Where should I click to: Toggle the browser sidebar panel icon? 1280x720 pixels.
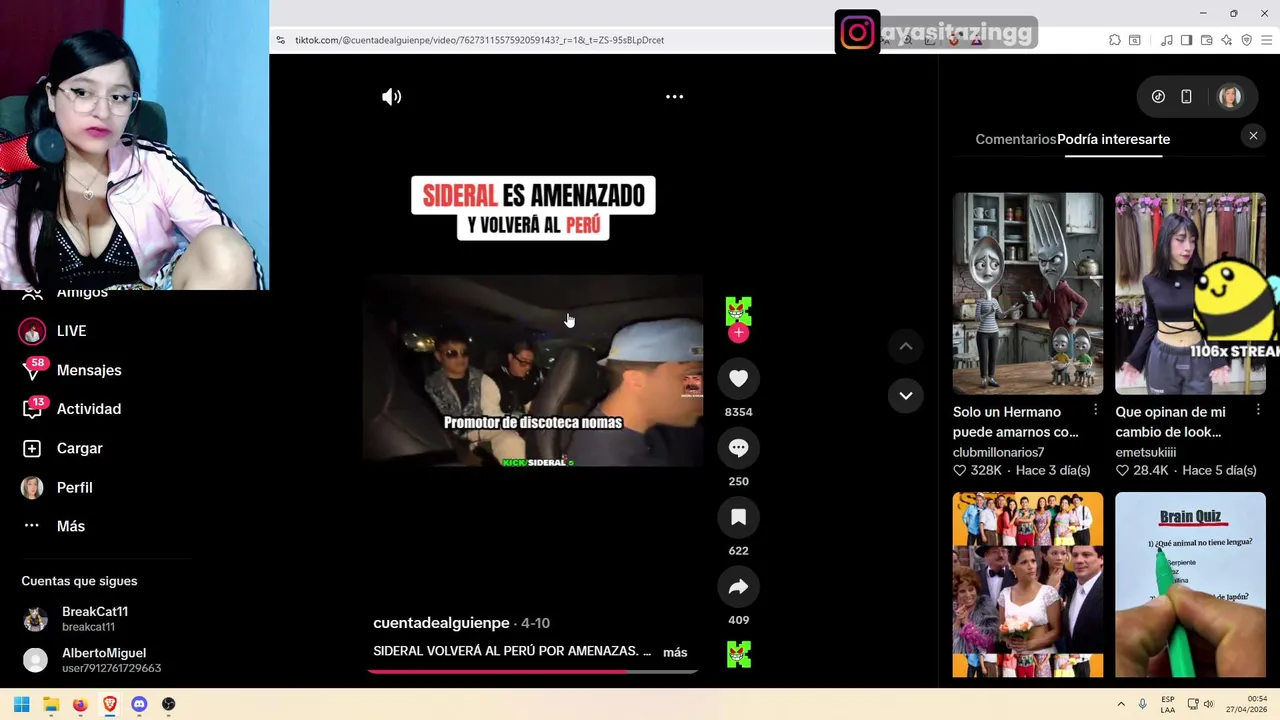tap(1186, 40)
